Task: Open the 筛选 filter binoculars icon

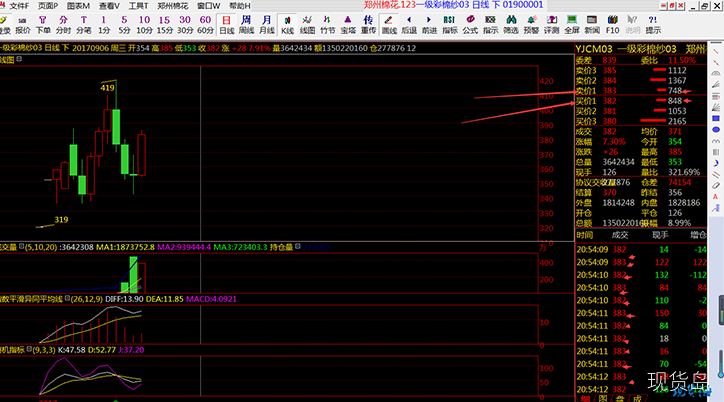Action: click(x=510, y=24)
